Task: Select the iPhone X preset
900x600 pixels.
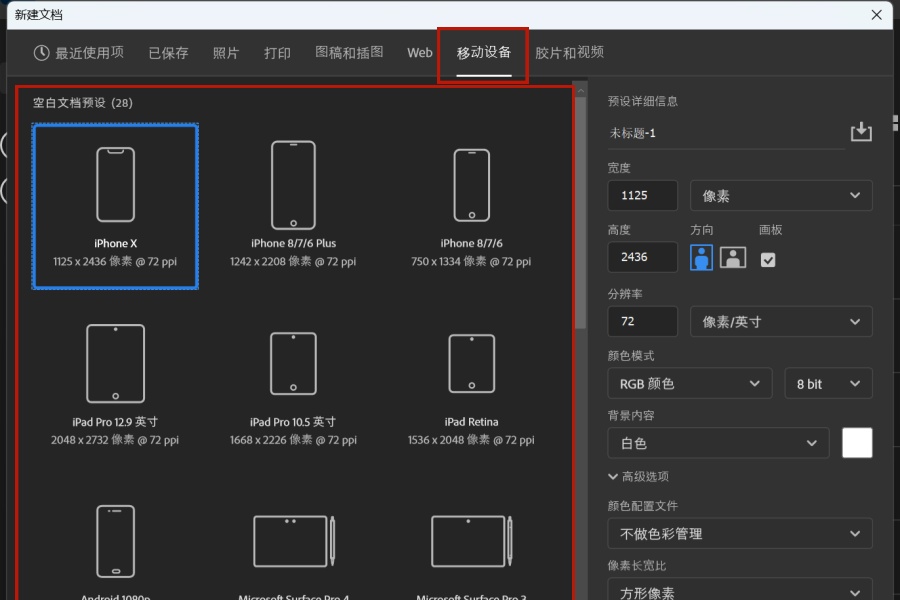Action: coord(115,206)
